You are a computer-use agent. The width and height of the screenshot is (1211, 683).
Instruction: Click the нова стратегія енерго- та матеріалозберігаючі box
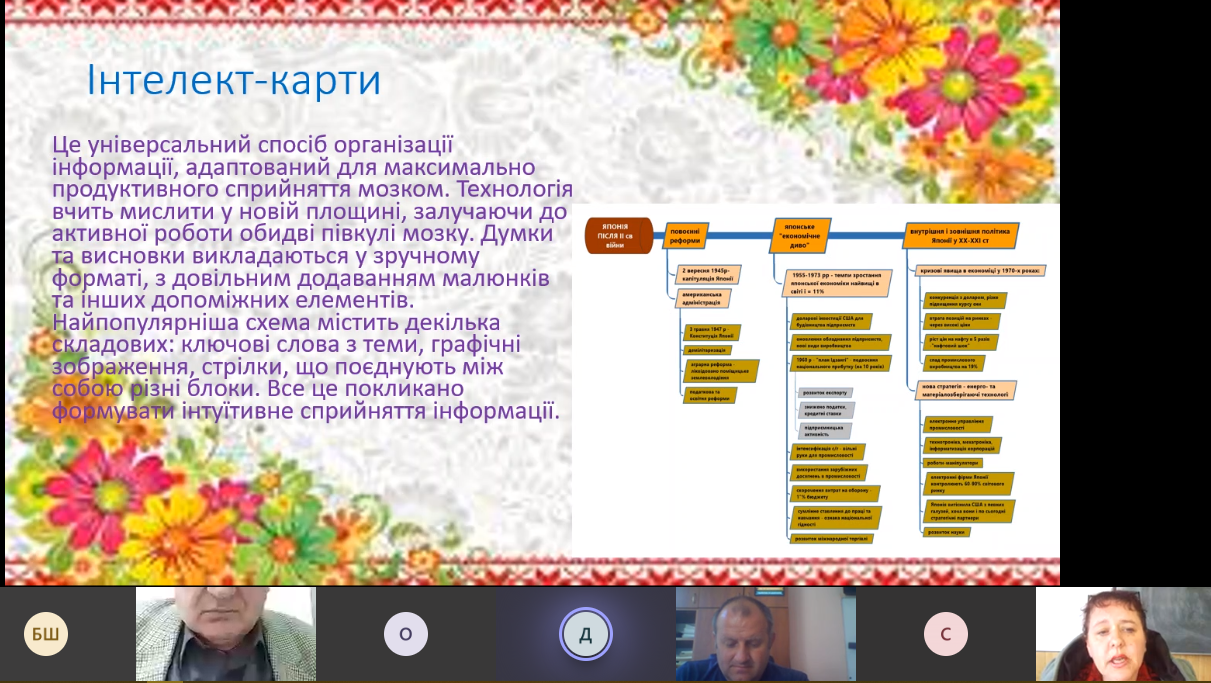point(966,389)
